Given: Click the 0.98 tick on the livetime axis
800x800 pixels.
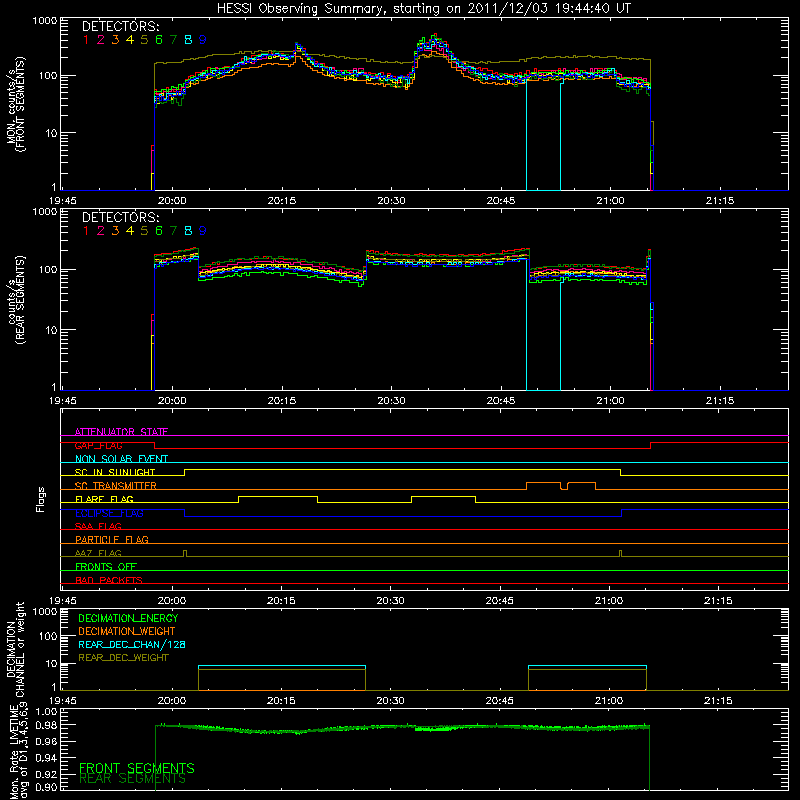Looking at the screenshot, I should click(x=46, y=725).
